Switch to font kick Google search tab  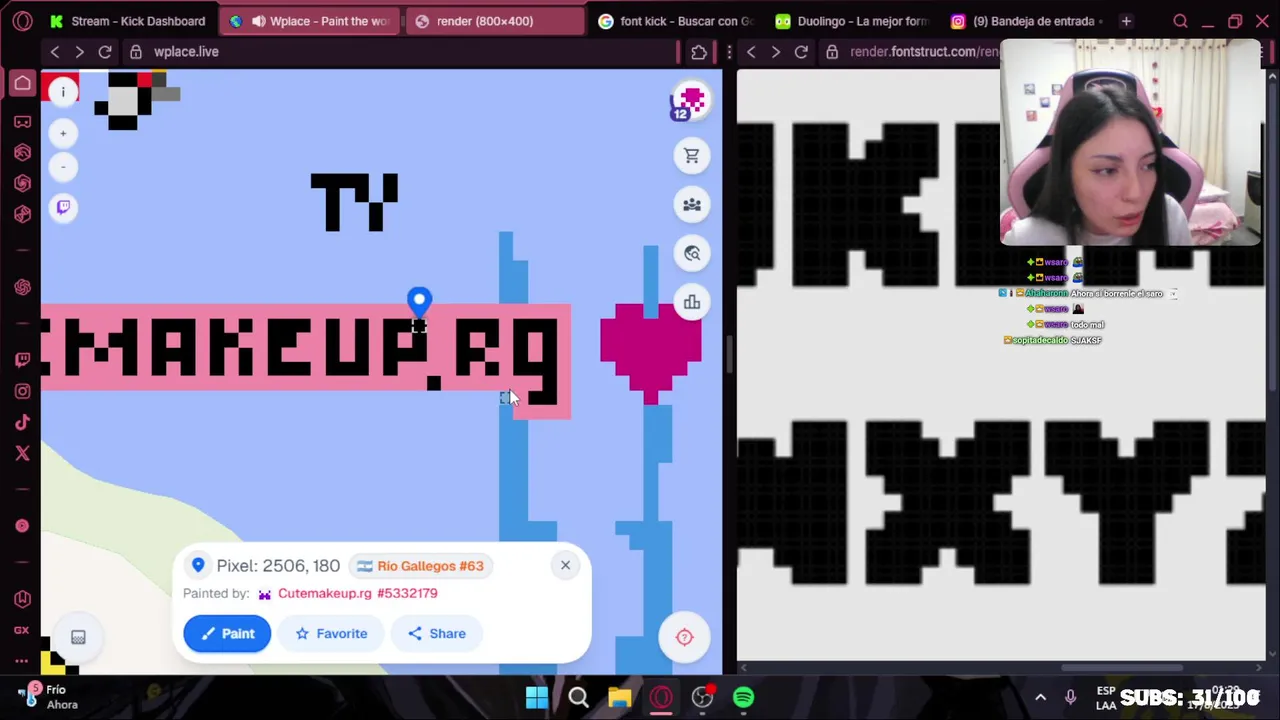pos(676,21)
